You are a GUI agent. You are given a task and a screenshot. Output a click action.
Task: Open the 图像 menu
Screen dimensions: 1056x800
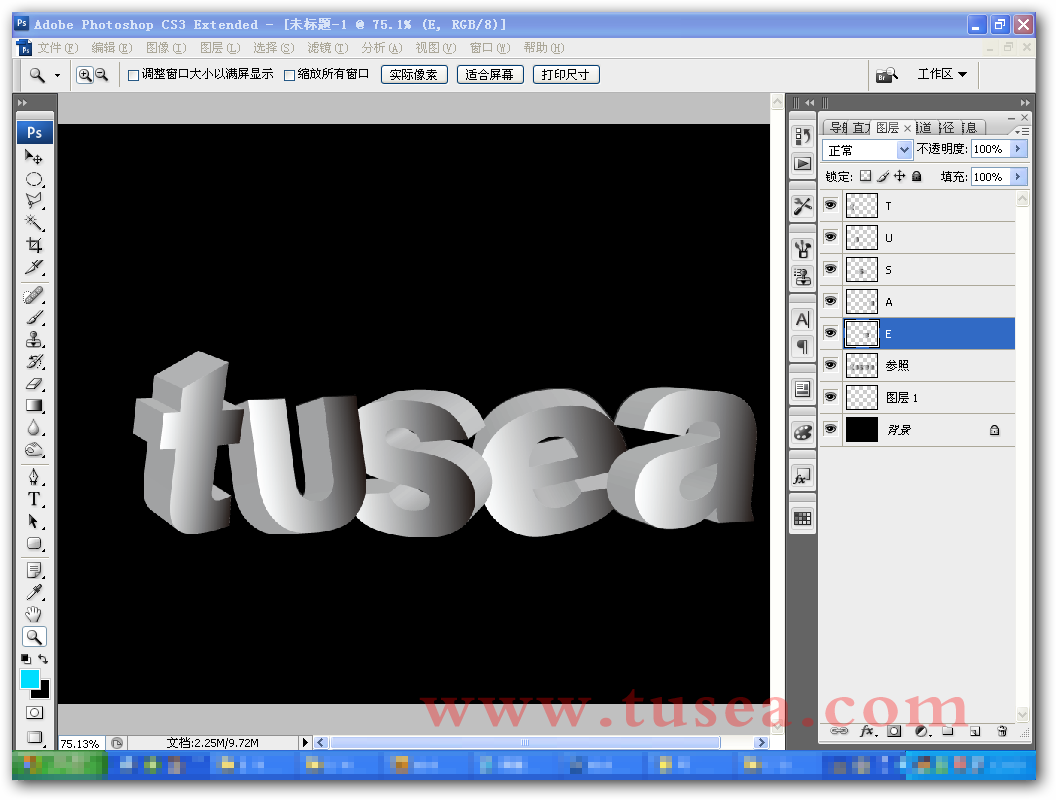(x=166, y=48)
